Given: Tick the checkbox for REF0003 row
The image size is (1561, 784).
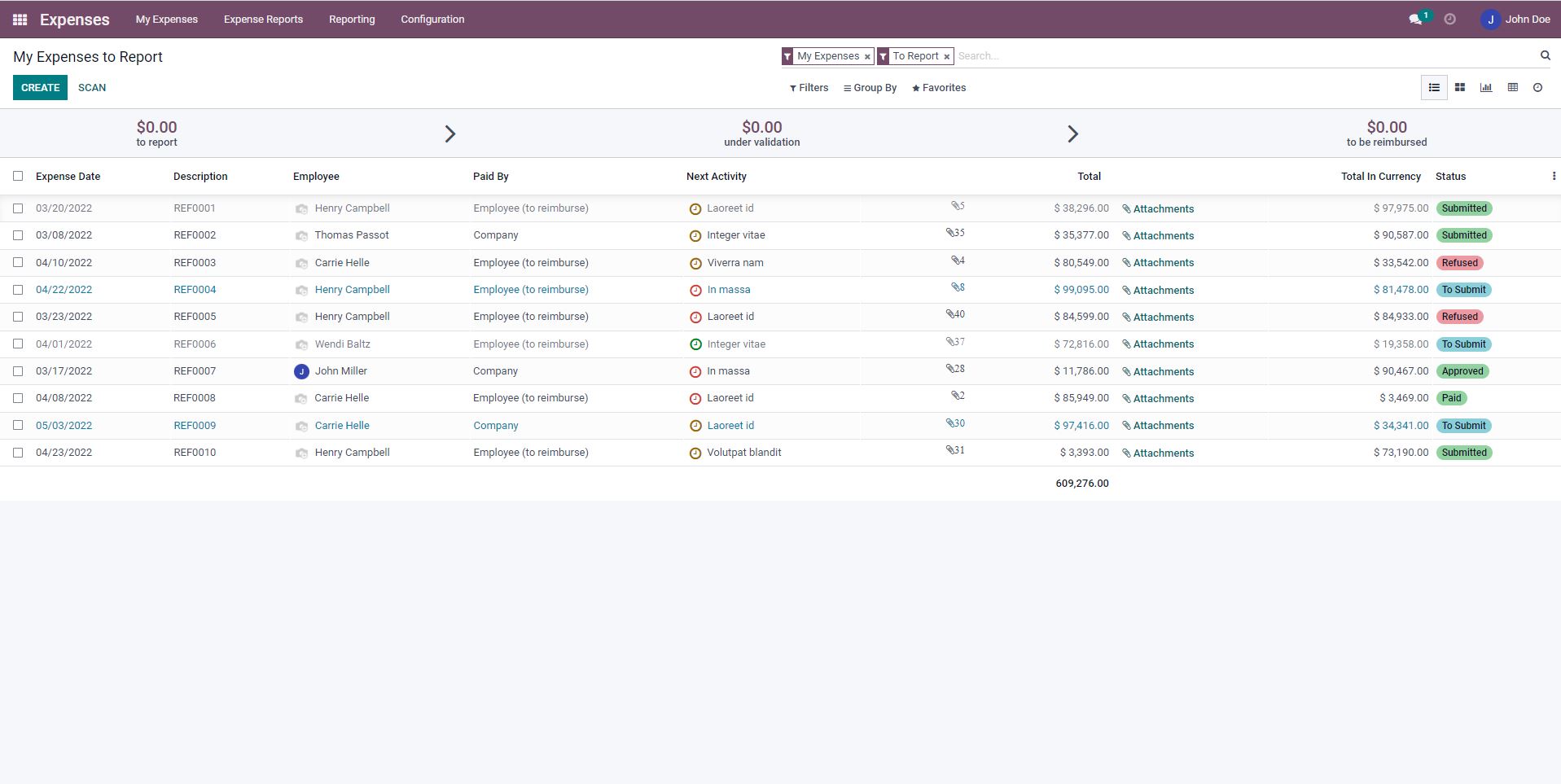Looking at the screenshot, I should point(18,262).
